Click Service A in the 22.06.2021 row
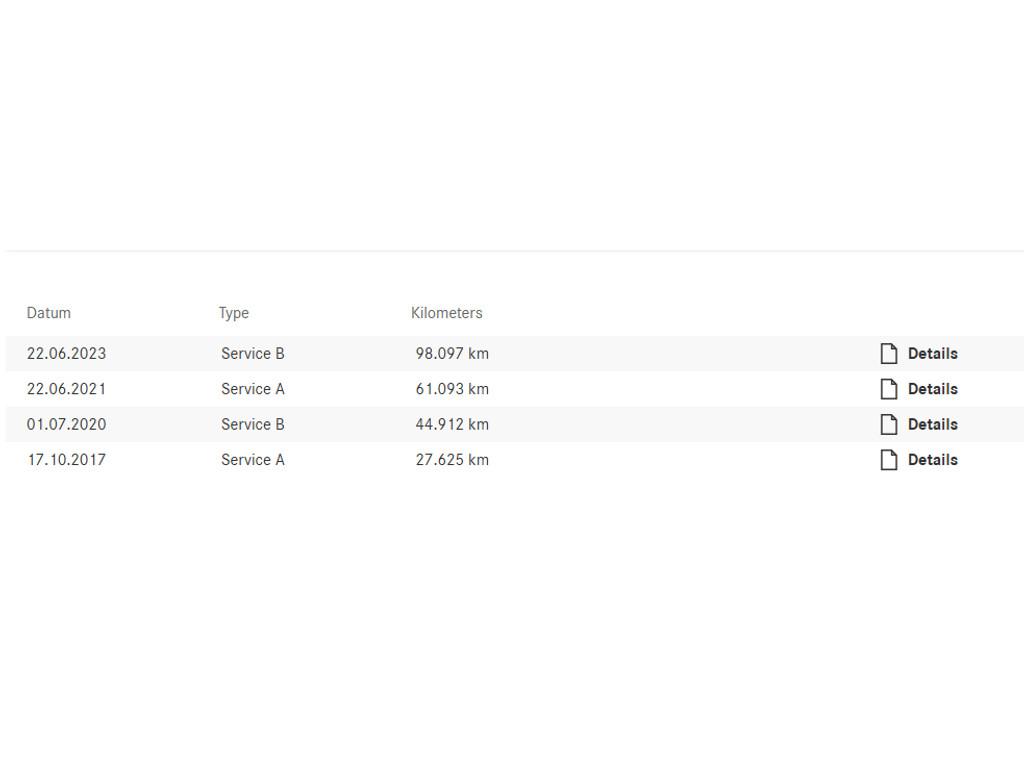Viewport: 1024px width, 768px height. [x=253, y=389]
